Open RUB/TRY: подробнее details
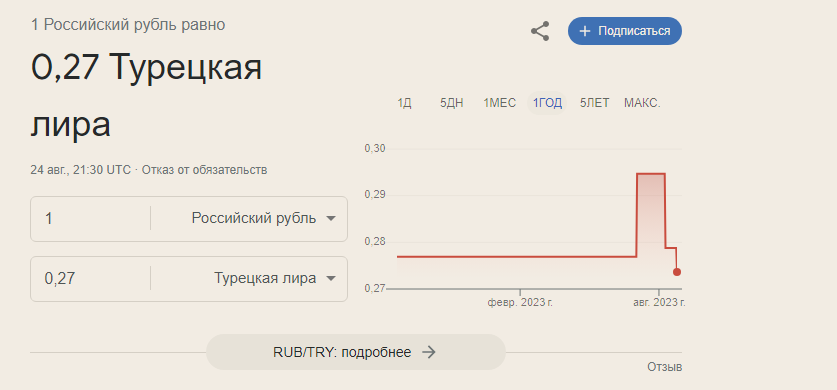Screen dimensions: 837x390 point(356,352)
